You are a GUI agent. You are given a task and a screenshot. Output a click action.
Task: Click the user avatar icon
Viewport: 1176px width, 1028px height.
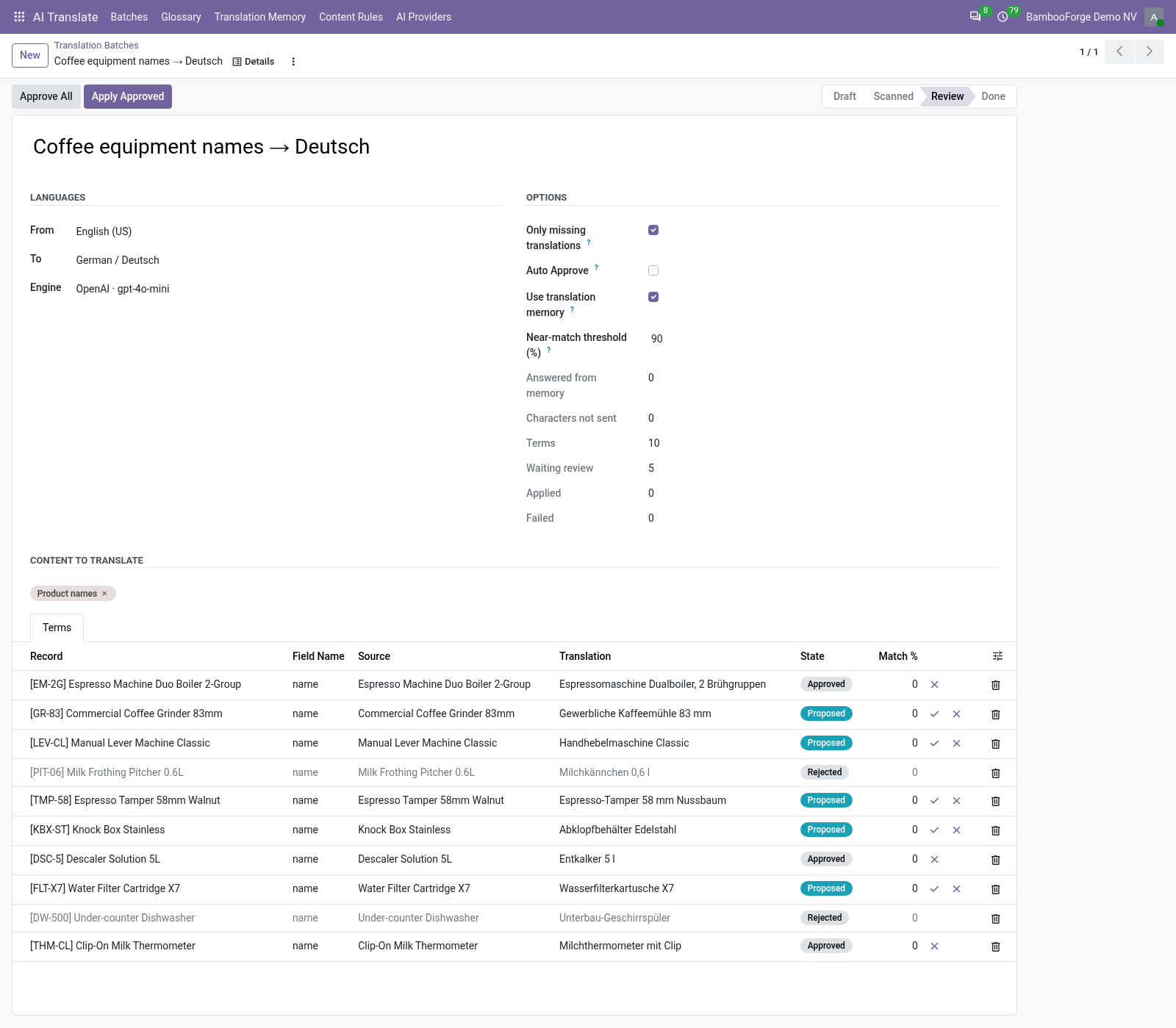click(1154, 17)
